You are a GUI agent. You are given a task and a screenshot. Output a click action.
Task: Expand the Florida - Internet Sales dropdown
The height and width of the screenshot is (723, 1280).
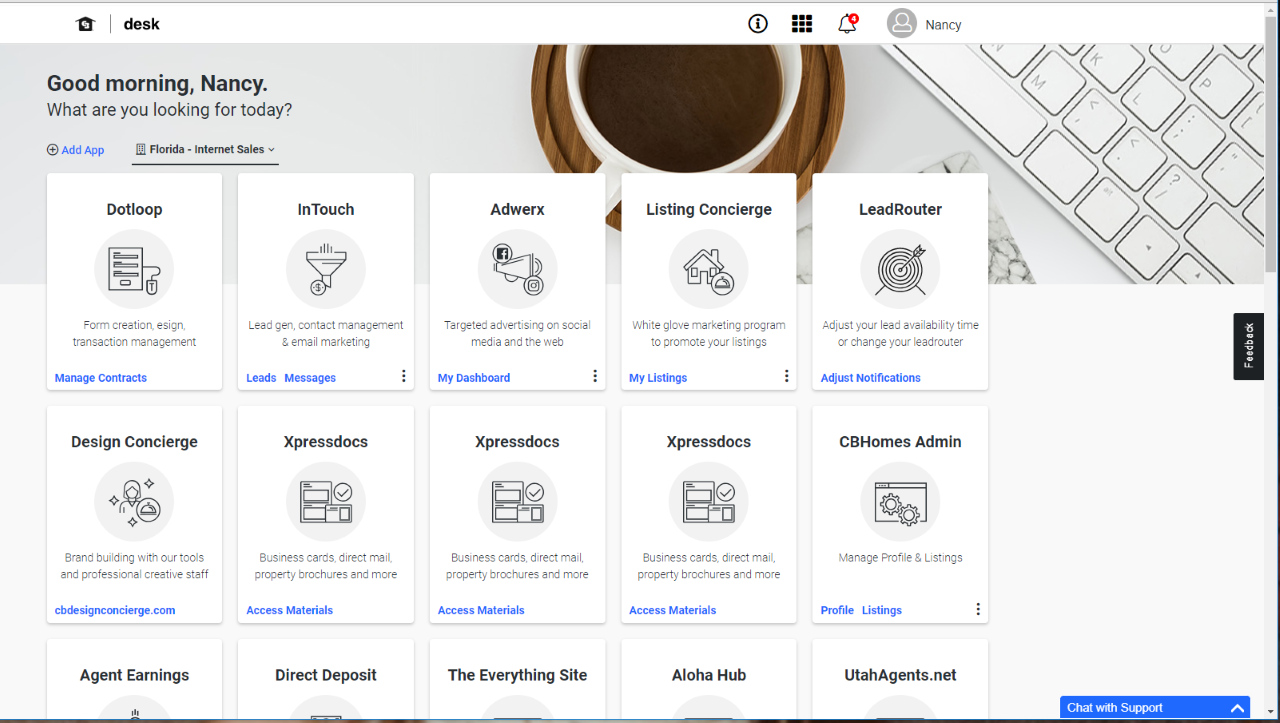click(206, 150)
